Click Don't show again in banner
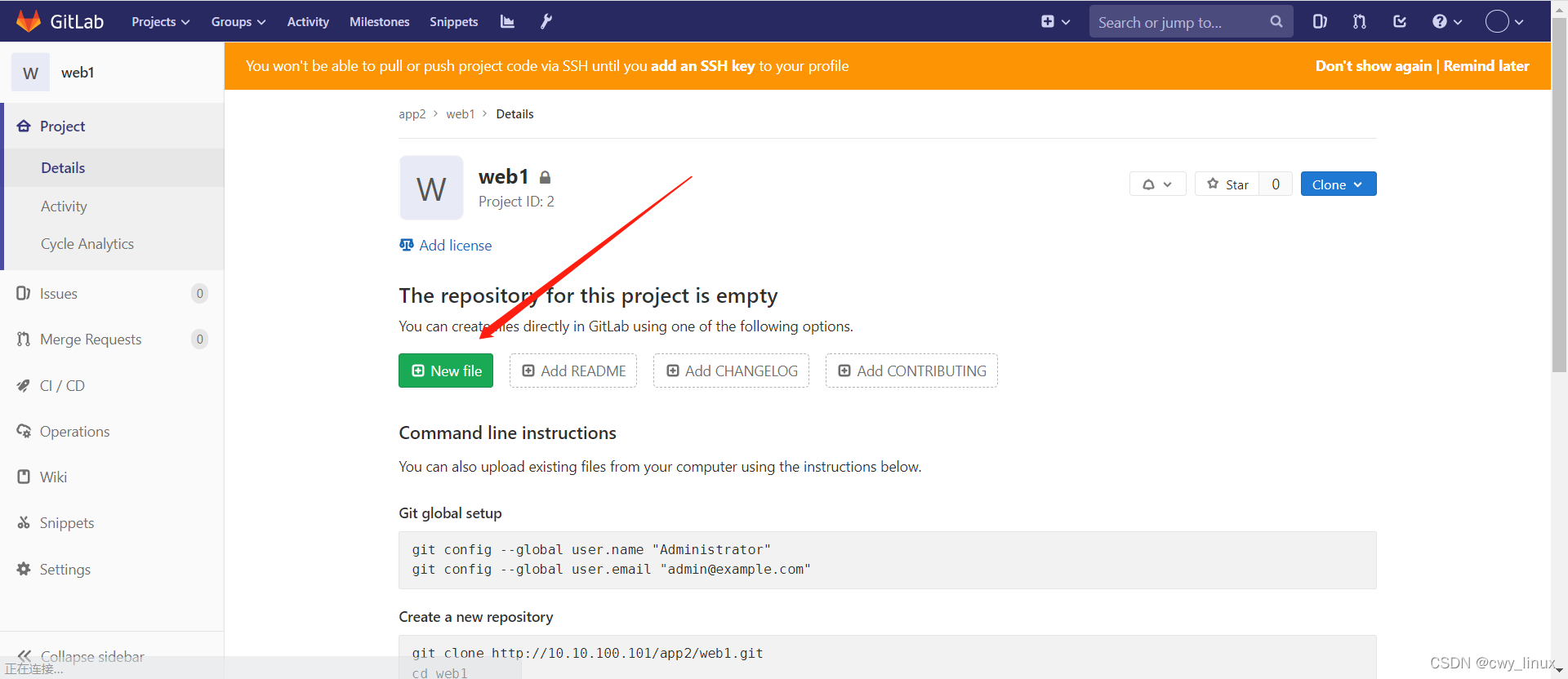1568x679 pixels. [1374, 66]
